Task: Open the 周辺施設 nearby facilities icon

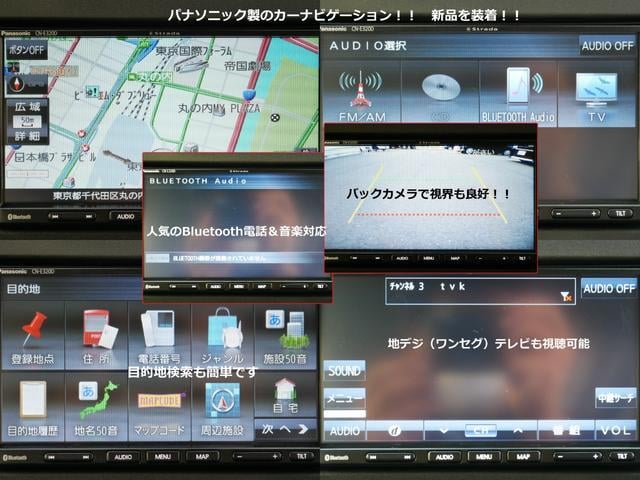Action: click(222, 405)
